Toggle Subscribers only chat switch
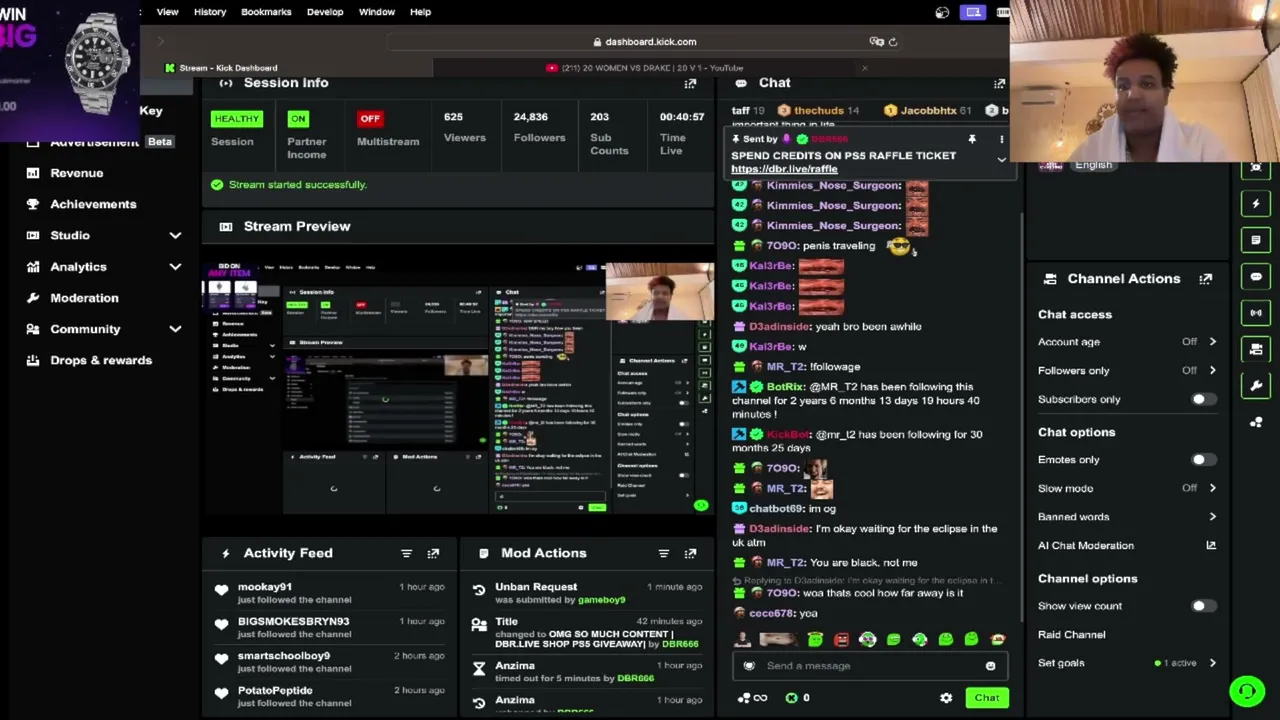The image size is (1280, 720). click(x=1203, y=399)
